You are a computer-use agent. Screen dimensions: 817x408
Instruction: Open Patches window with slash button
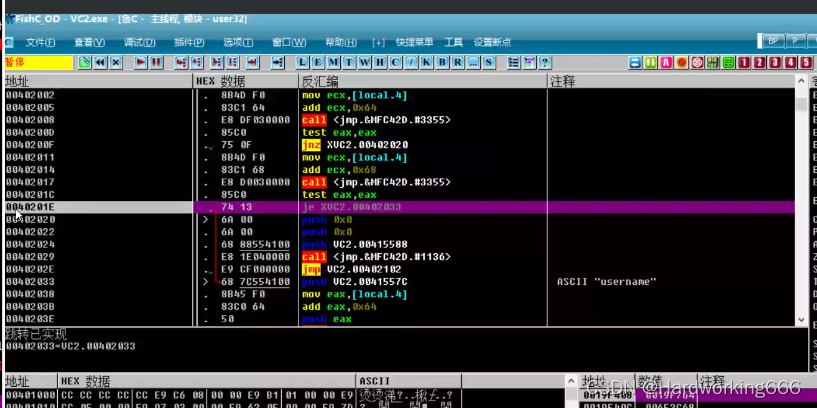[x=411, y=63]
